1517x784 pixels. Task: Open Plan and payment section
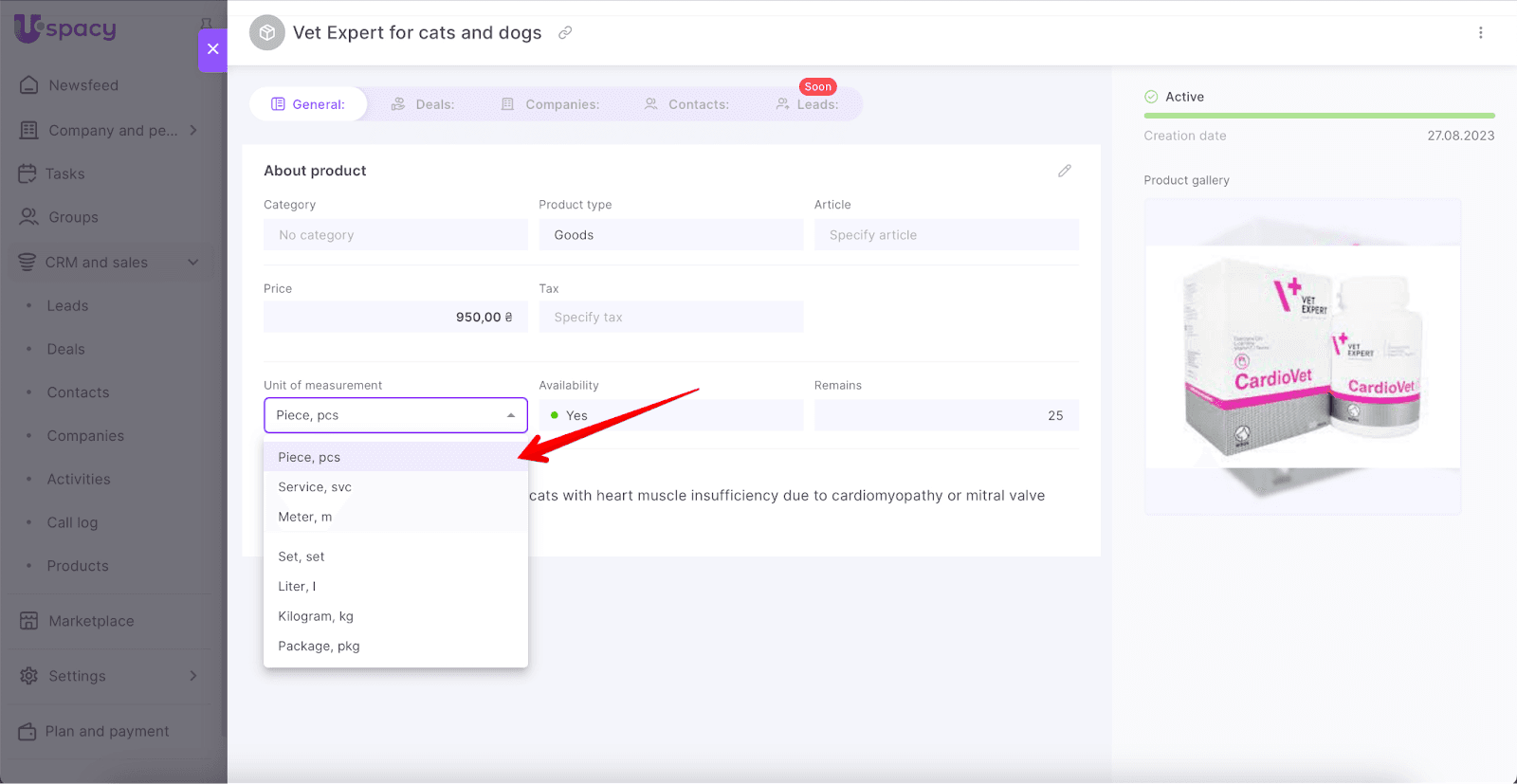click(x=106, y=731)
